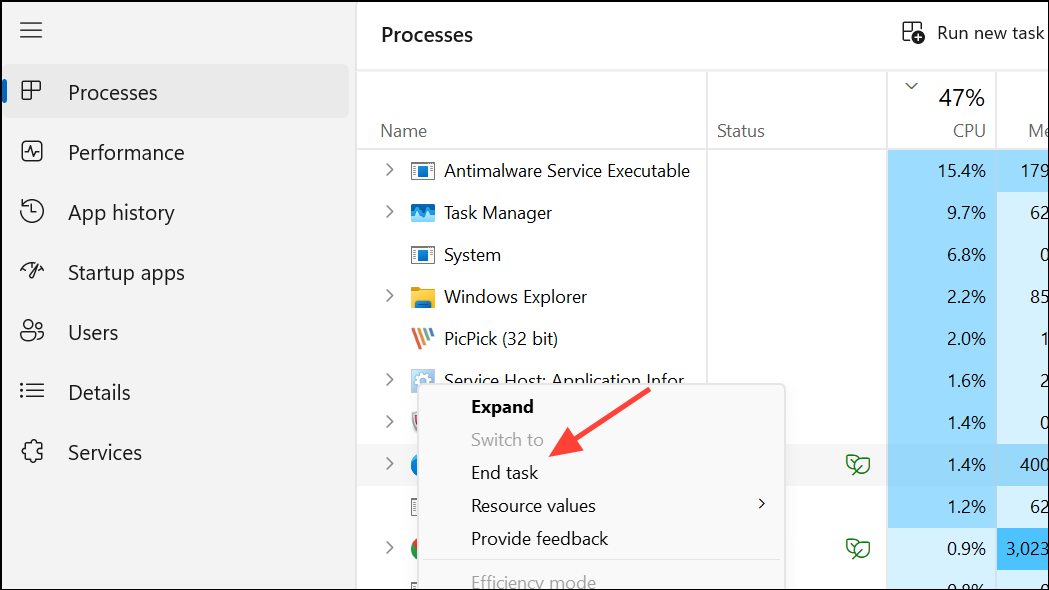Click the green leaf beside the 0.9% process
This screenshot has width=1049, height=590.
pyautogui.click(x=858, y=547)
